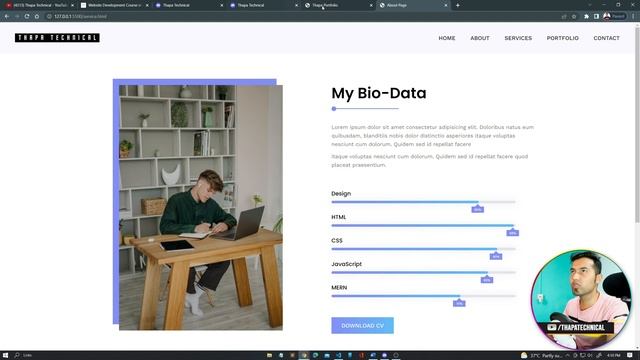This screenshot has width=640, height=360.
Task: Close the Thapa Portfolio tab
Action: (x=371, y=5)
